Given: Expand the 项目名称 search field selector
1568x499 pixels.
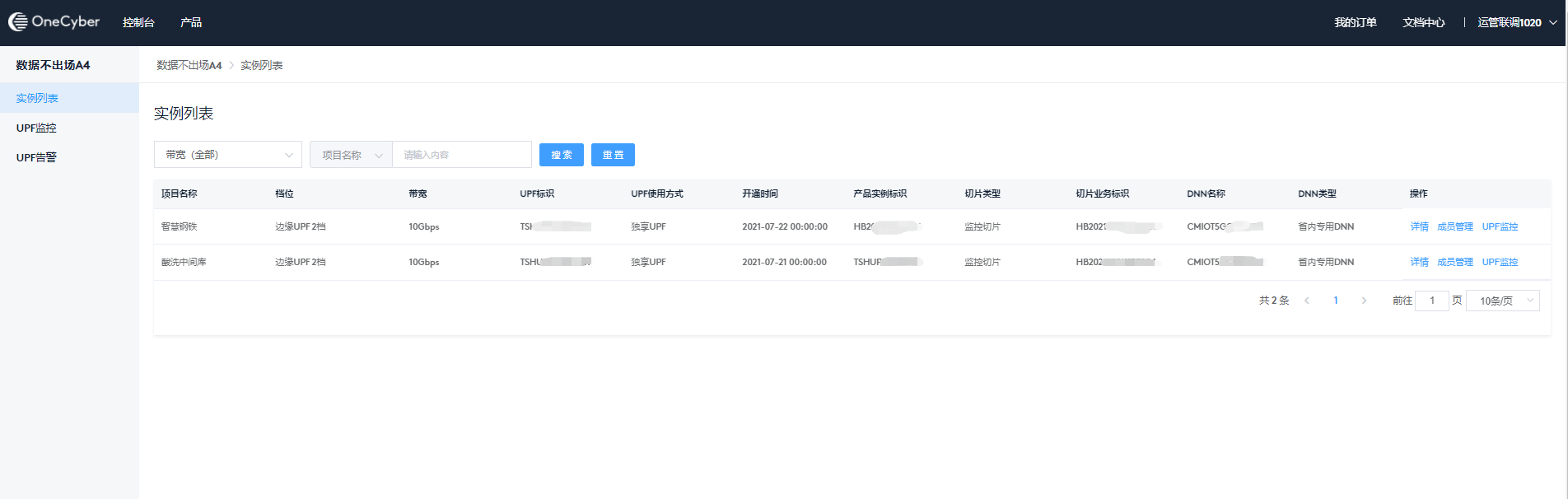Looking at the screenshot, I should tap(351, 155).
